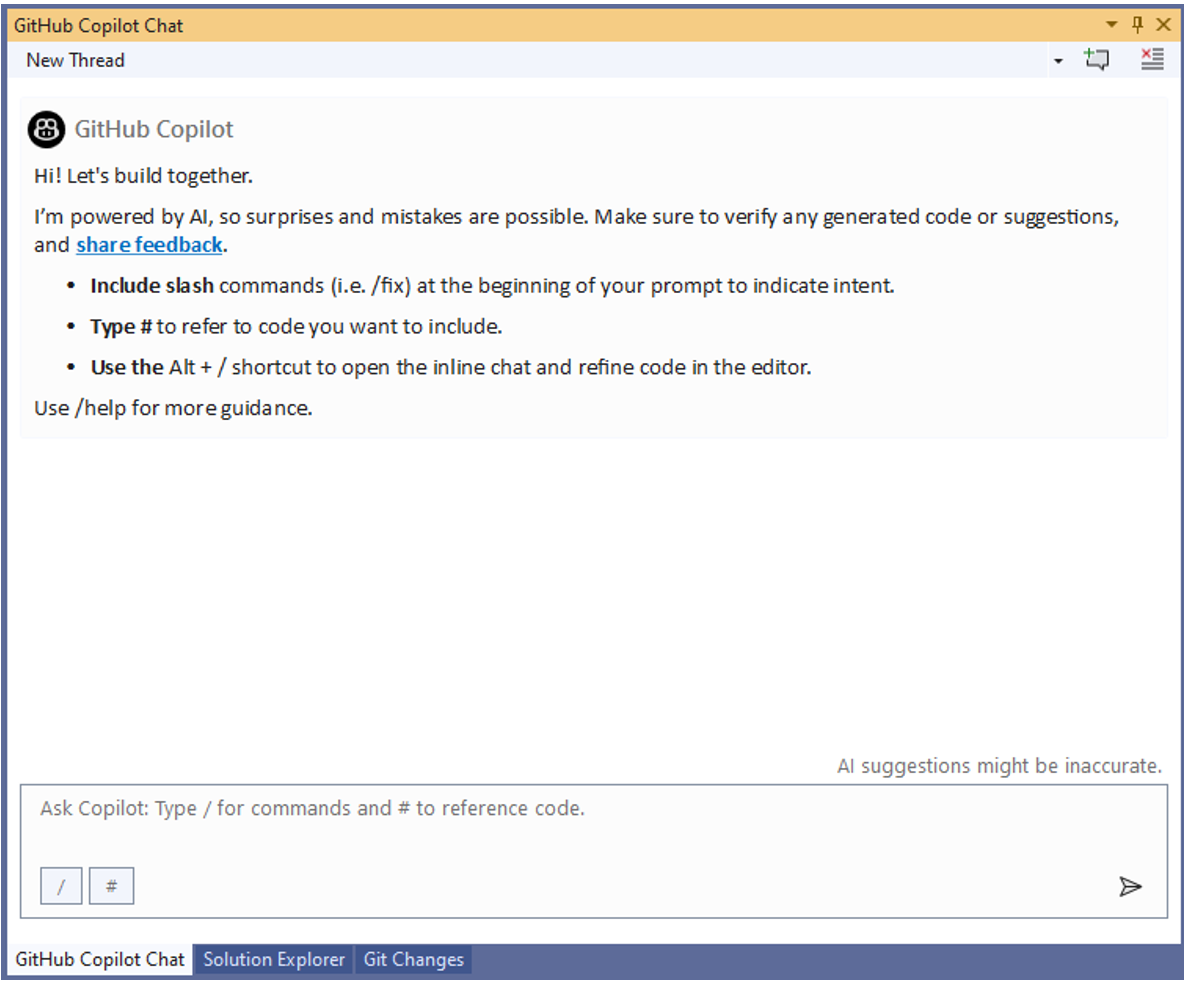Select the GitHub Copilot Chat bottom tab

coord(100,960)
